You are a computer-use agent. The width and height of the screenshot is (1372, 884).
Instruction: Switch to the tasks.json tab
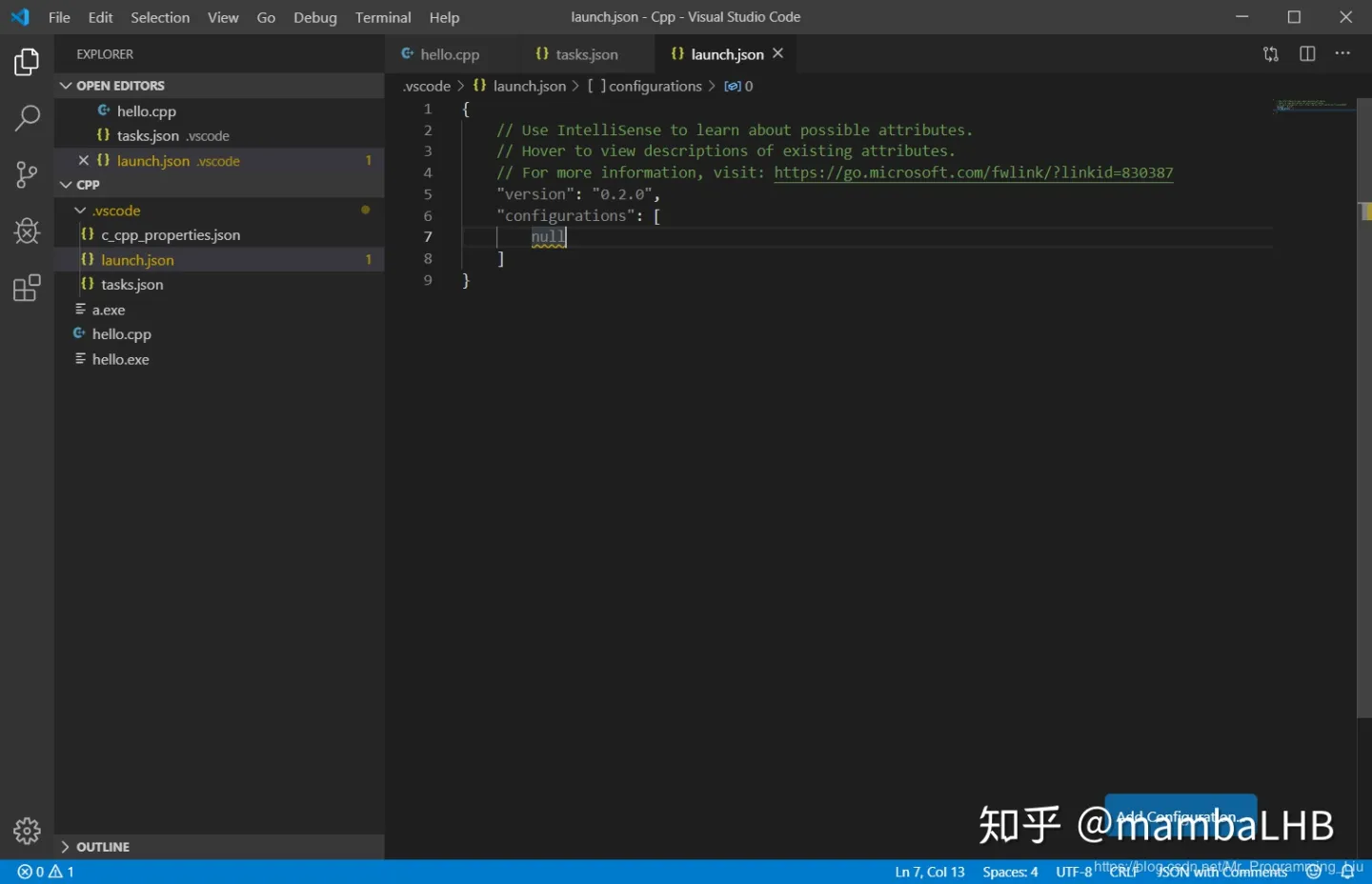pyautogui.click(x=584, y=53)
